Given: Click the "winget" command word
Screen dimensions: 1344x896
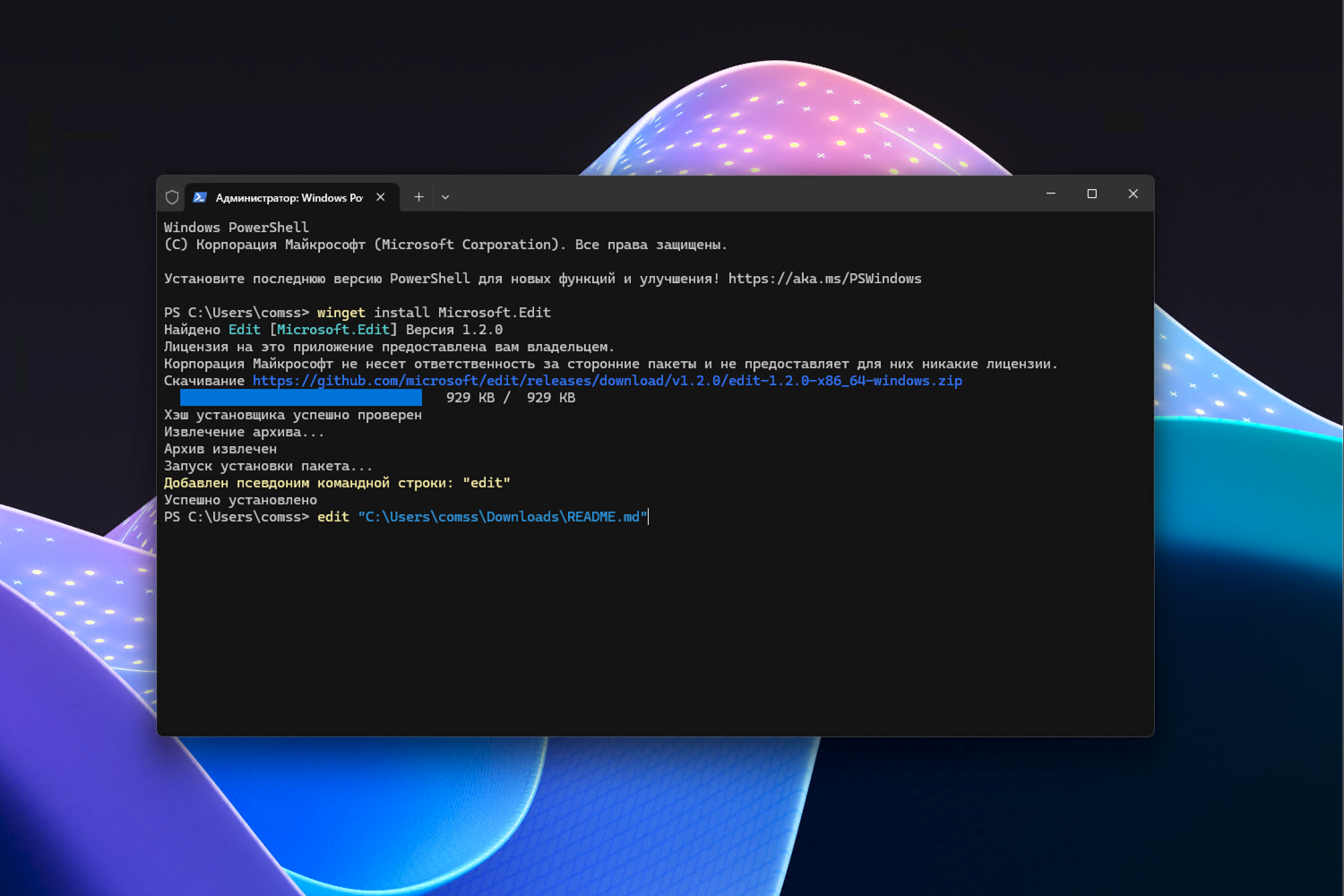Looking at the screenshot, I should [x=340, y=313].
